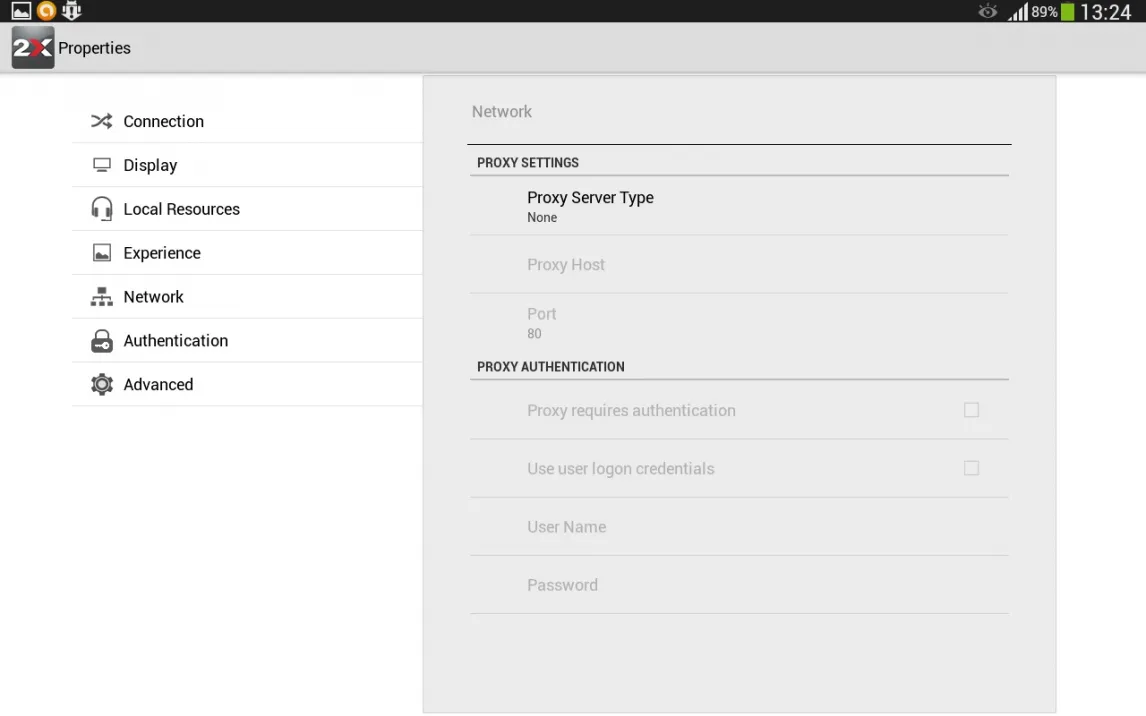
Task: Edit the Proxy Host field
Action: pyautogui.click(x=739, y=264)
